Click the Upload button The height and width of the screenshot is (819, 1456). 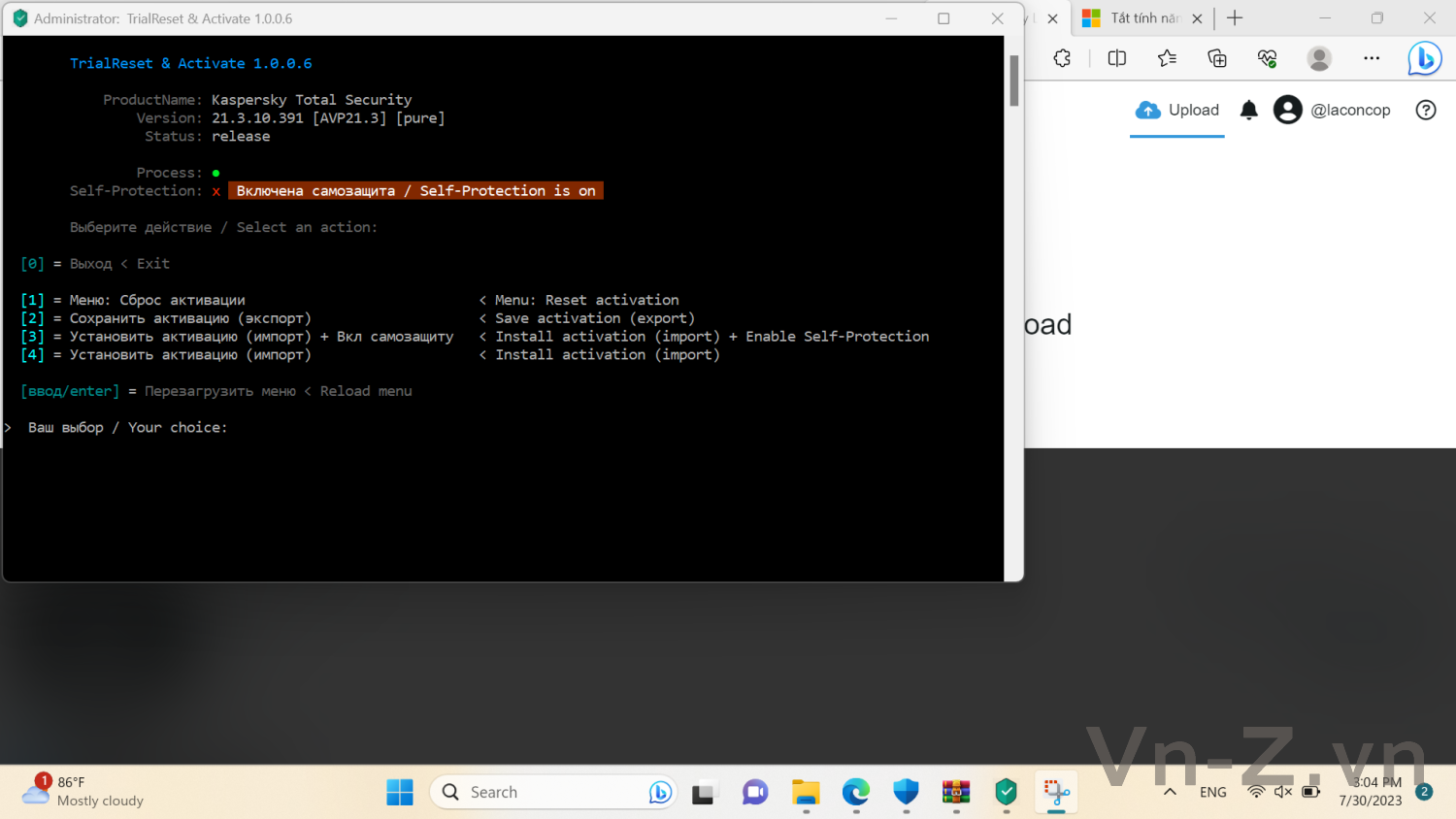click(x=1177, y=111)
